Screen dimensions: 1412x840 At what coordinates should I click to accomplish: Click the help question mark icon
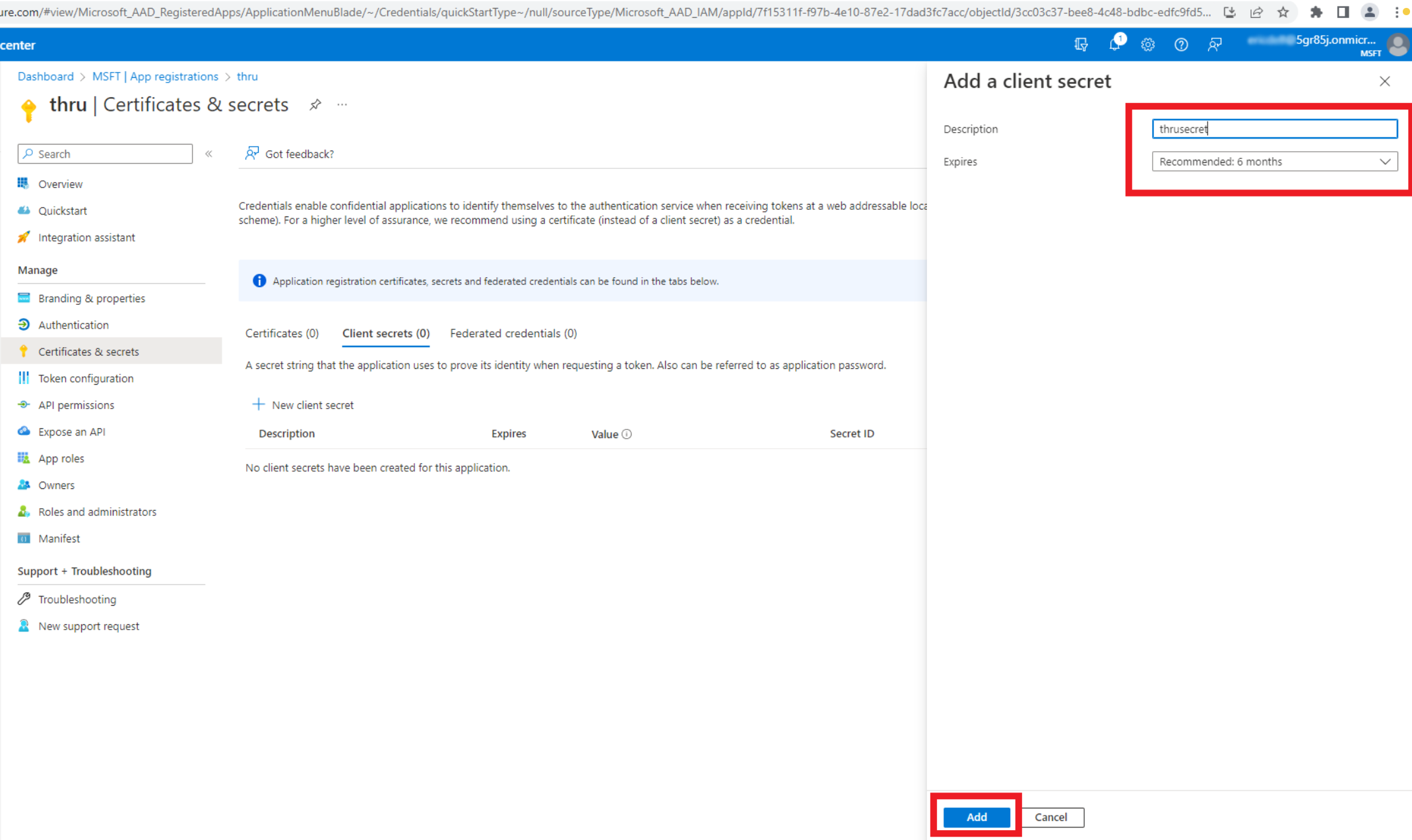(1180, 44)
